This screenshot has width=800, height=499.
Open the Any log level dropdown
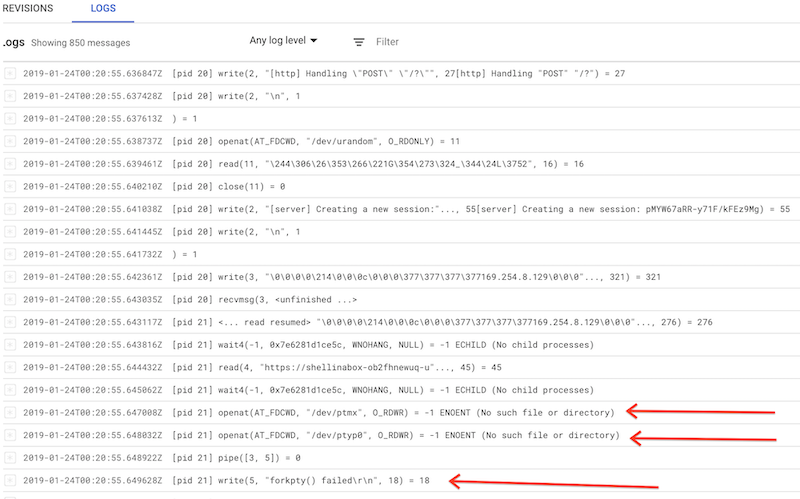(283, 41)
